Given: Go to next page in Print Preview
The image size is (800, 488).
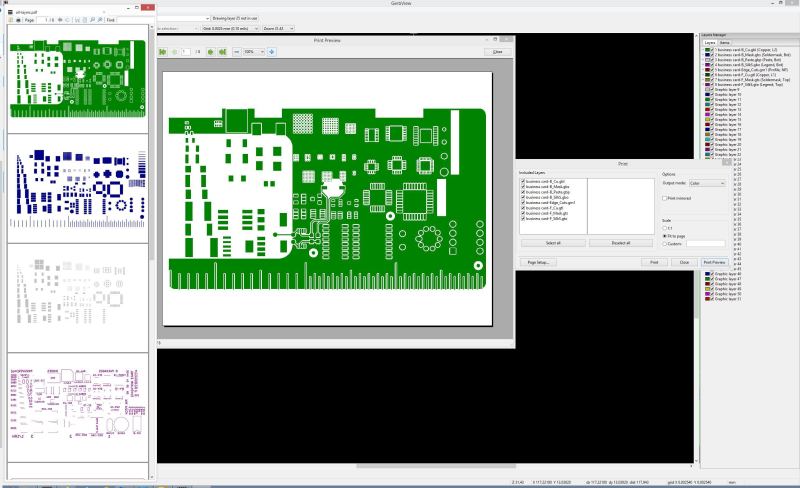Looking at the screenshot, I should click(x=210, y=52).
